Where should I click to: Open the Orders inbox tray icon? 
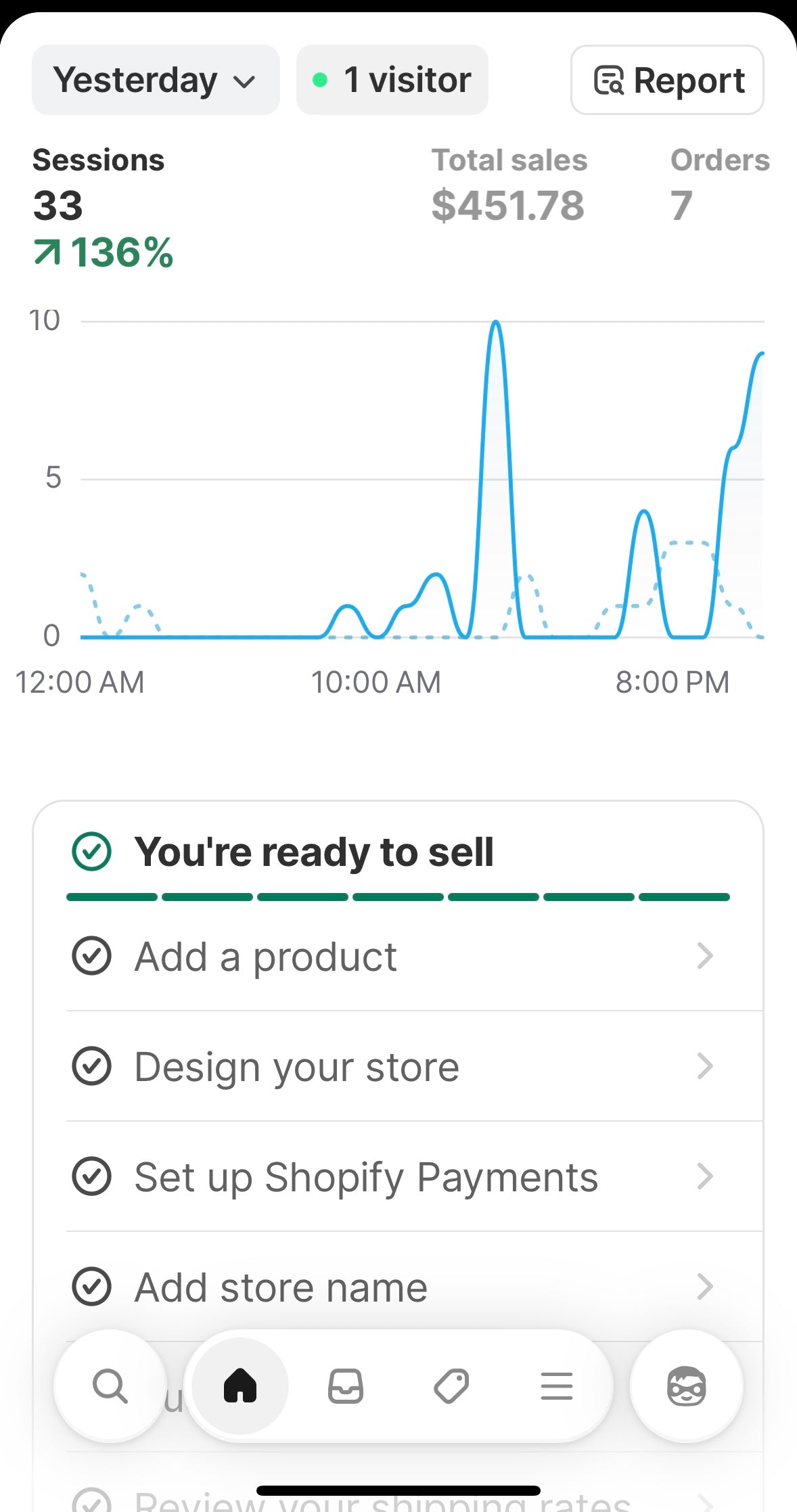pyautogui.click(x=345, y=1386)
